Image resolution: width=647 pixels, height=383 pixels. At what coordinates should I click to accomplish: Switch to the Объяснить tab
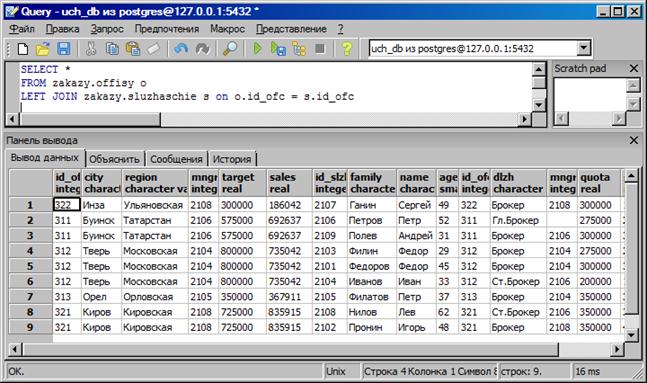tap(114, 159)
